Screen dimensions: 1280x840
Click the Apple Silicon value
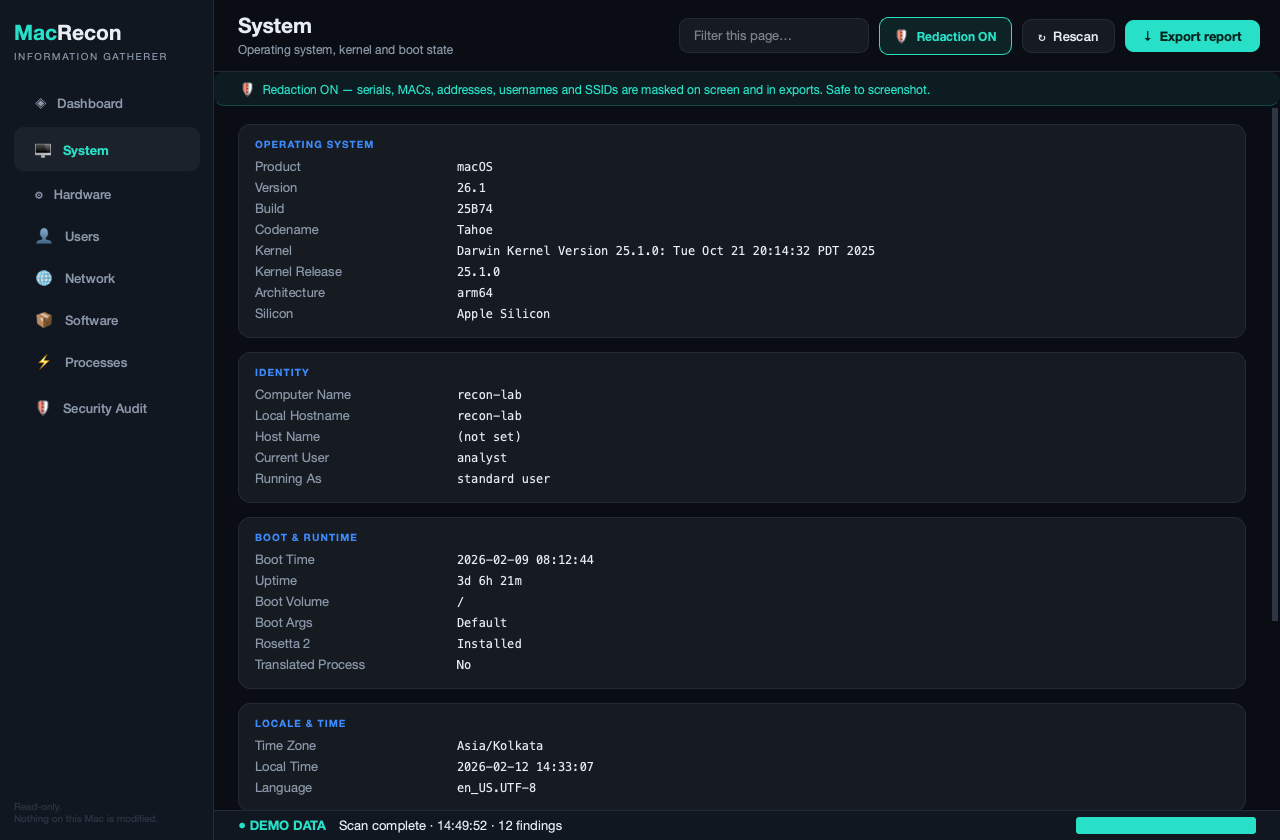point(503,313)
